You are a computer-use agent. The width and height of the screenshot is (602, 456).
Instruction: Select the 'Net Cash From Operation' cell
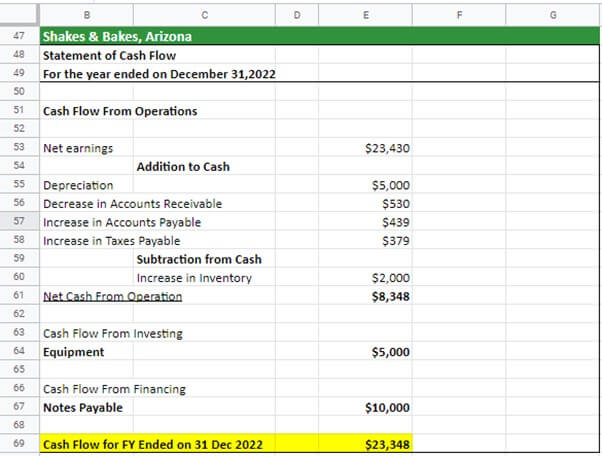[x=112, y=296]
